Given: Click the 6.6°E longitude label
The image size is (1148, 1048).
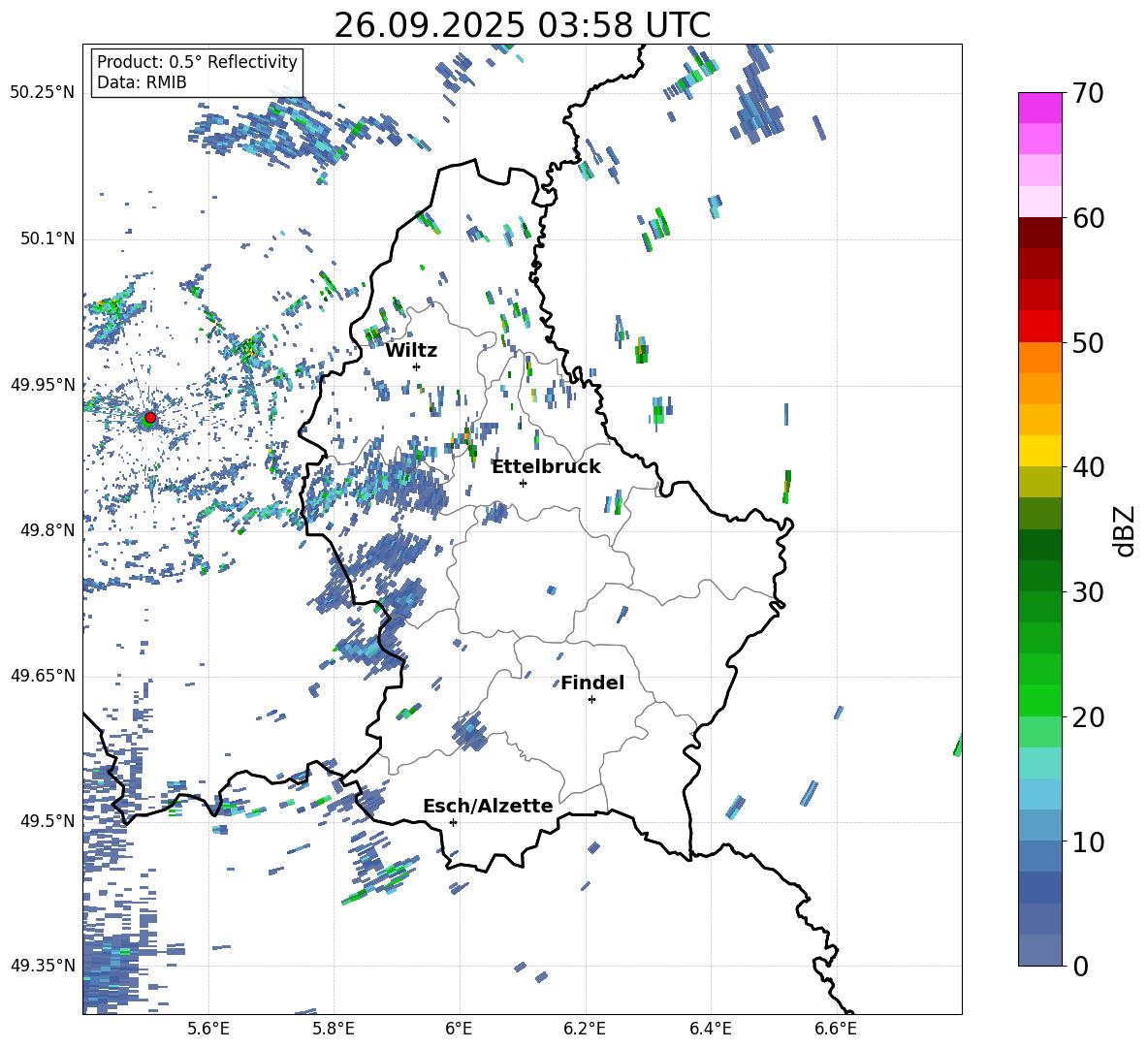Looking at the screenshot, I should click(x=836, y=1029).
